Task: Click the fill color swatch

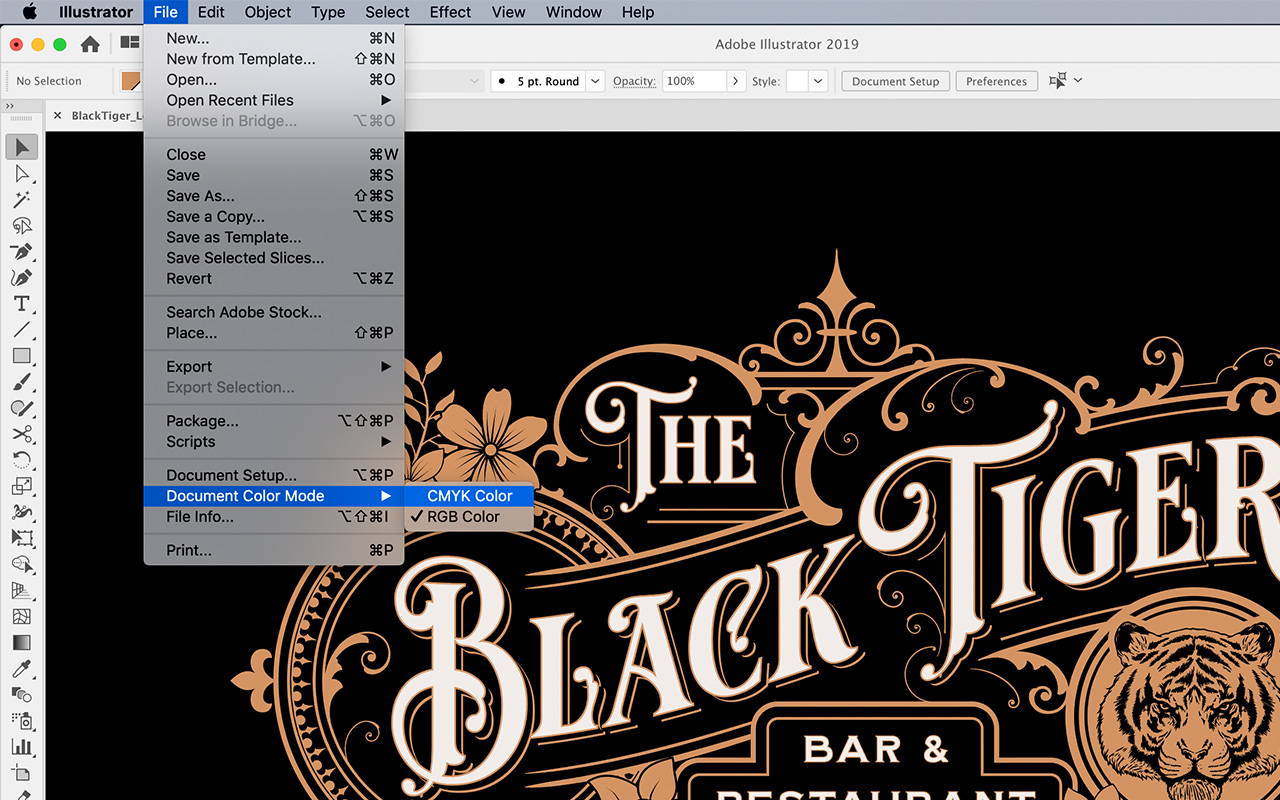Action: pyautogui.click(x=131, y=81)
